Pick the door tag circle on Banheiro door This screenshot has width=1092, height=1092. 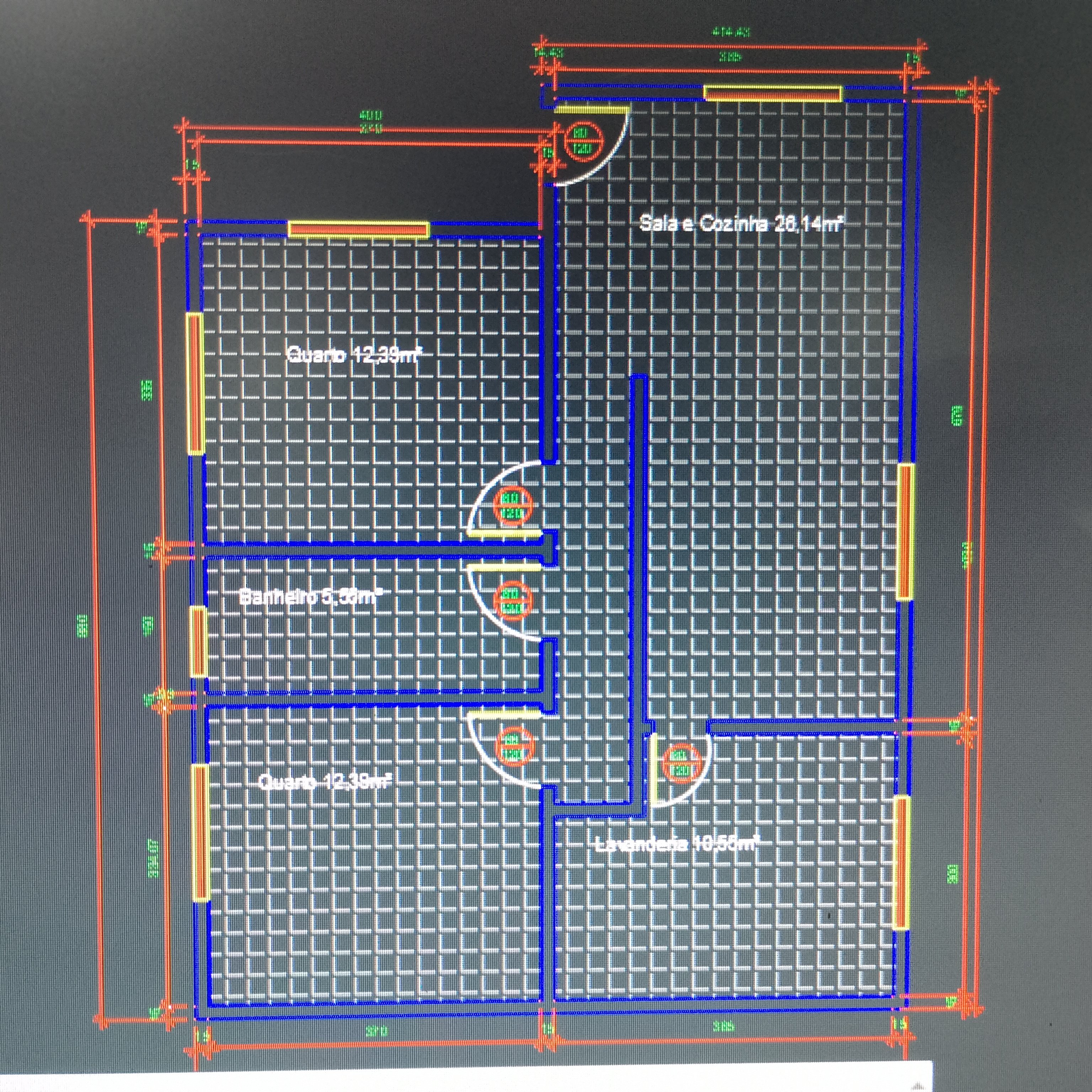[x=513, y=600]
